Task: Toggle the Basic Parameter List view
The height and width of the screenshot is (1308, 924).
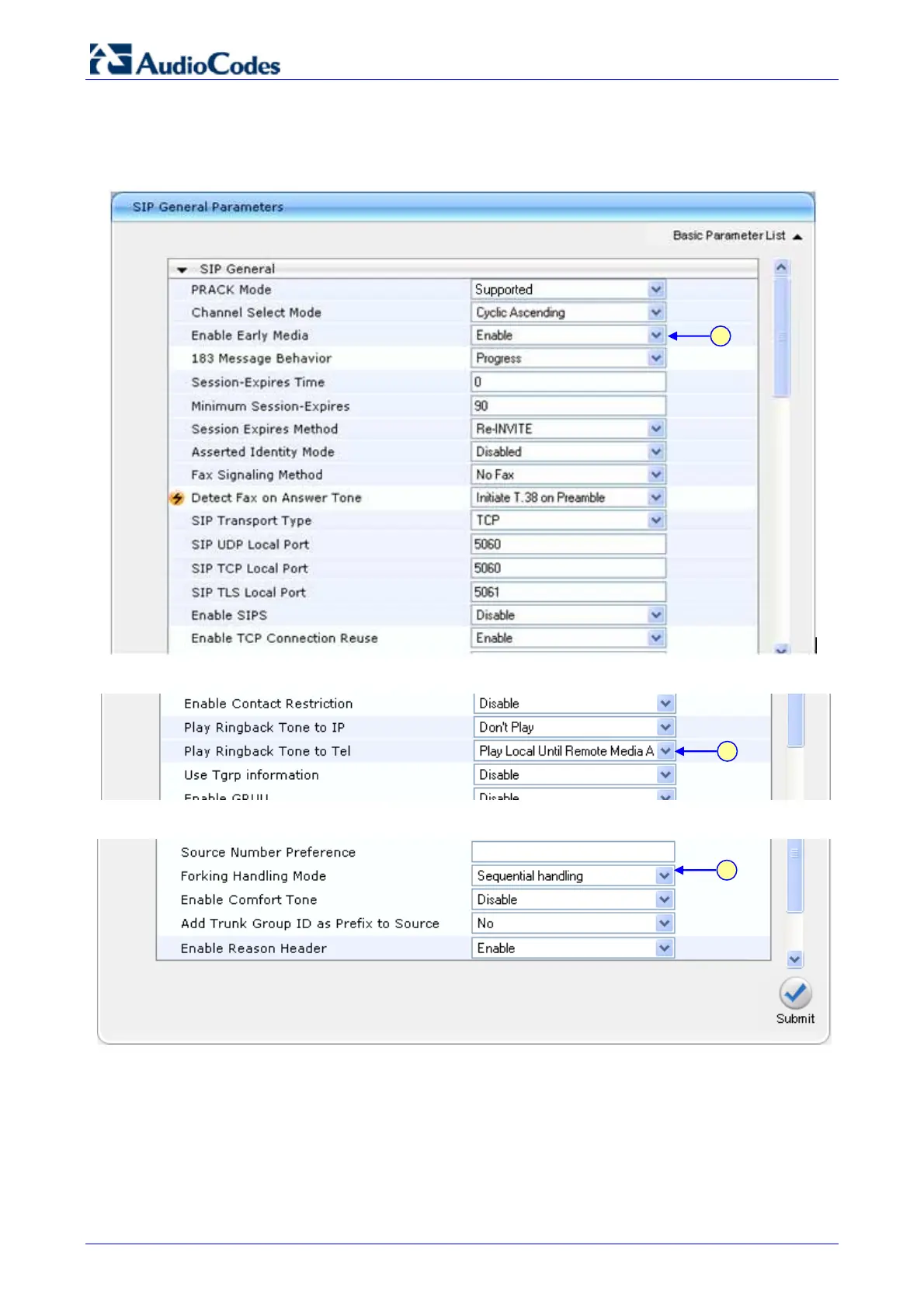Action: coord(737,235)
